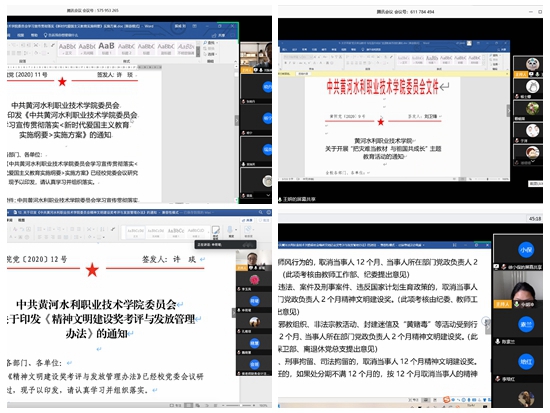This screenshot has height=413, width=550.
Task: Click the panda avatar participant thumbnail in top-right panel
Action: [532, 64]
